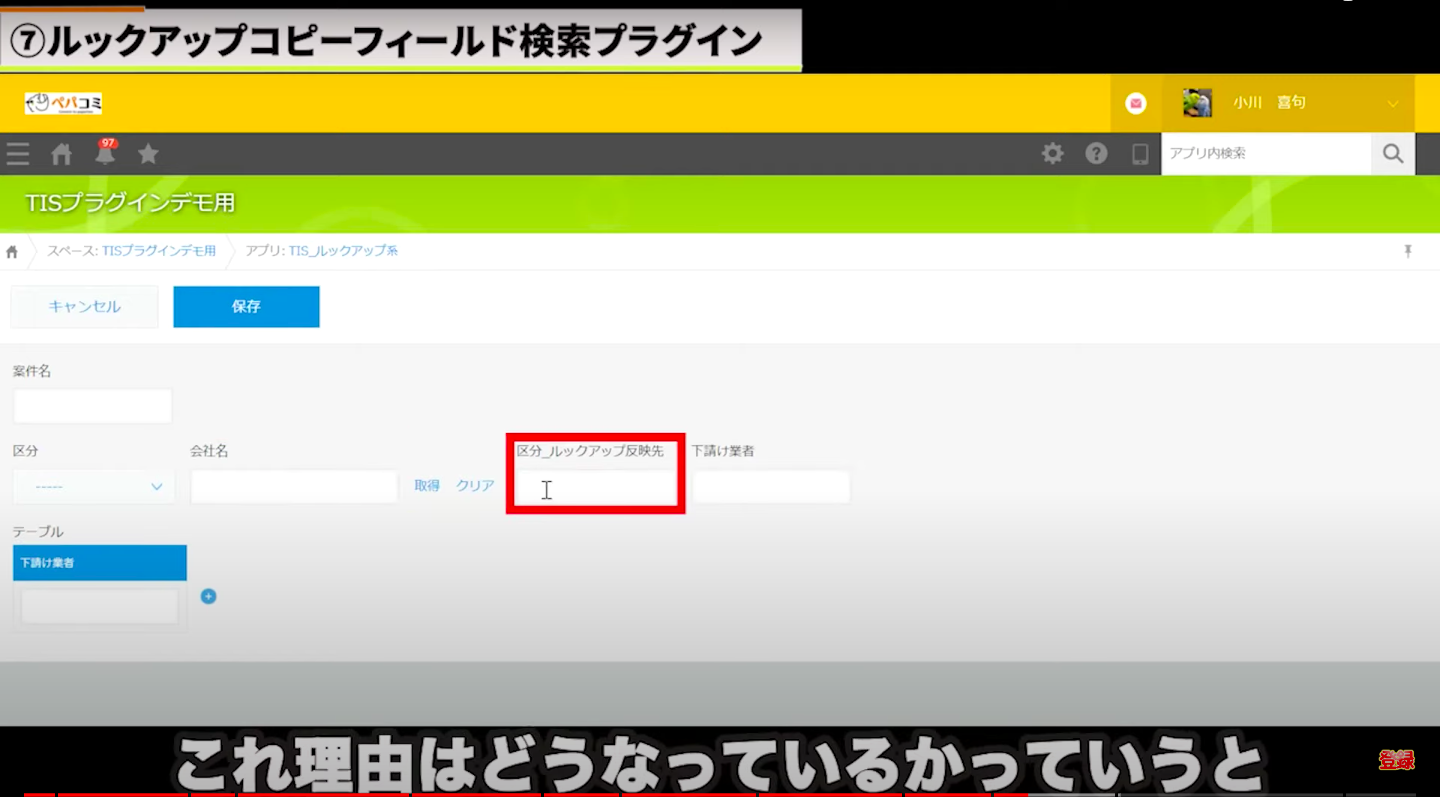This screenshot has width=1440, height=797.
Task: Open the mail icon in yellow header
Action: click(x=1135, y=103)
